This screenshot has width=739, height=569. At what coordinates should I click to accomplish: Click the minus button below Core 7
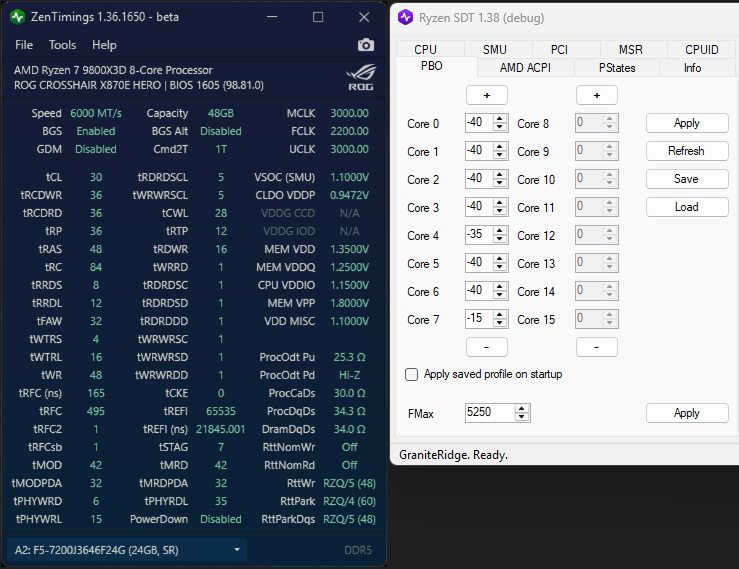point(486,347)
